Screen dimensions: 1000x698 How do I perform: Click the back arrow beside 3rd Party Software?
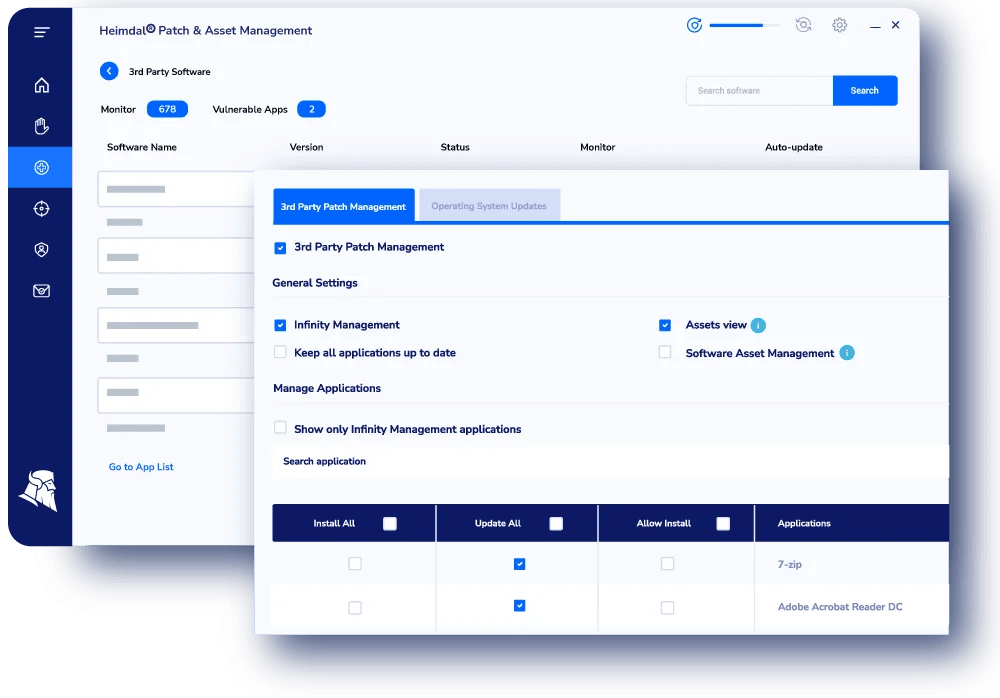(109, 71)
